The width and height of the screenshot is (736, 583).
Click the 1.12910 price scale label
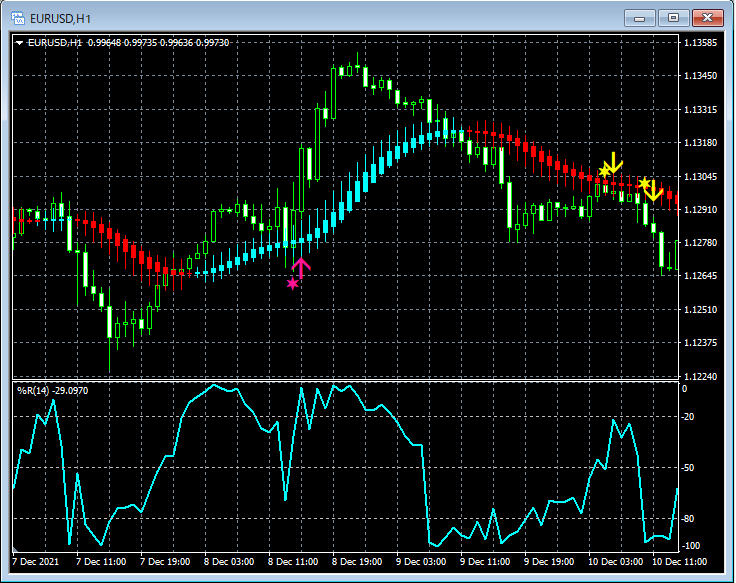701,209
